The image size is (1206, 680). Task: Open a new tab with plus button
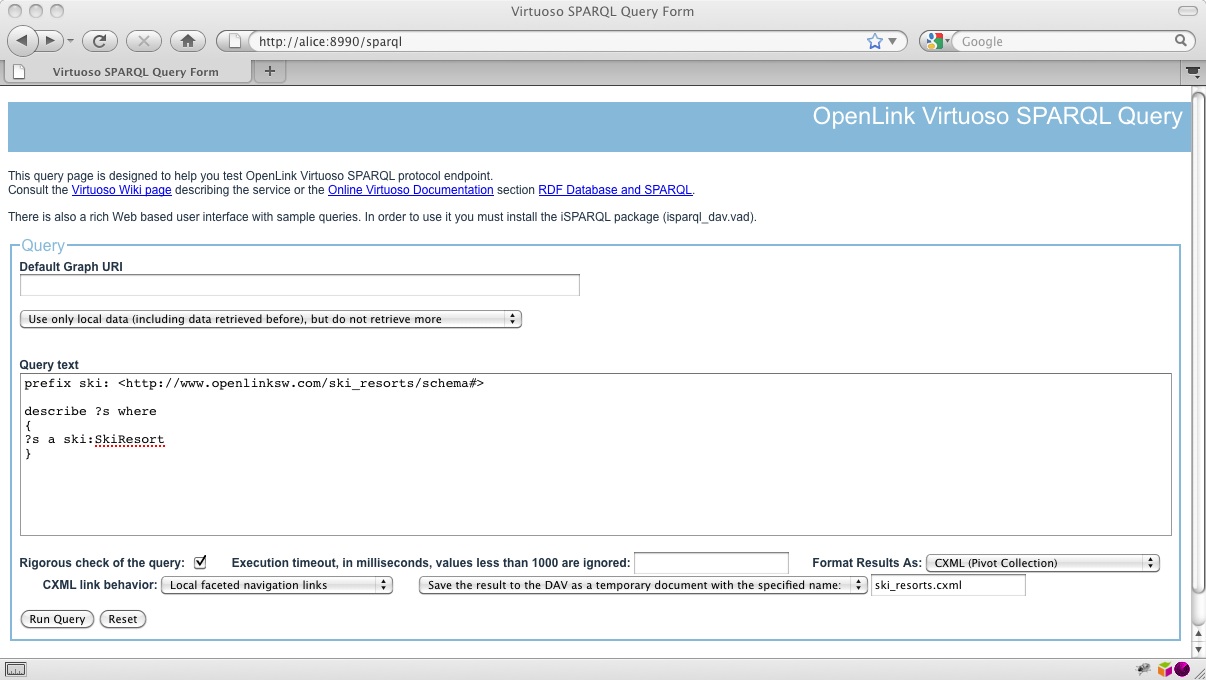(269, 71)
